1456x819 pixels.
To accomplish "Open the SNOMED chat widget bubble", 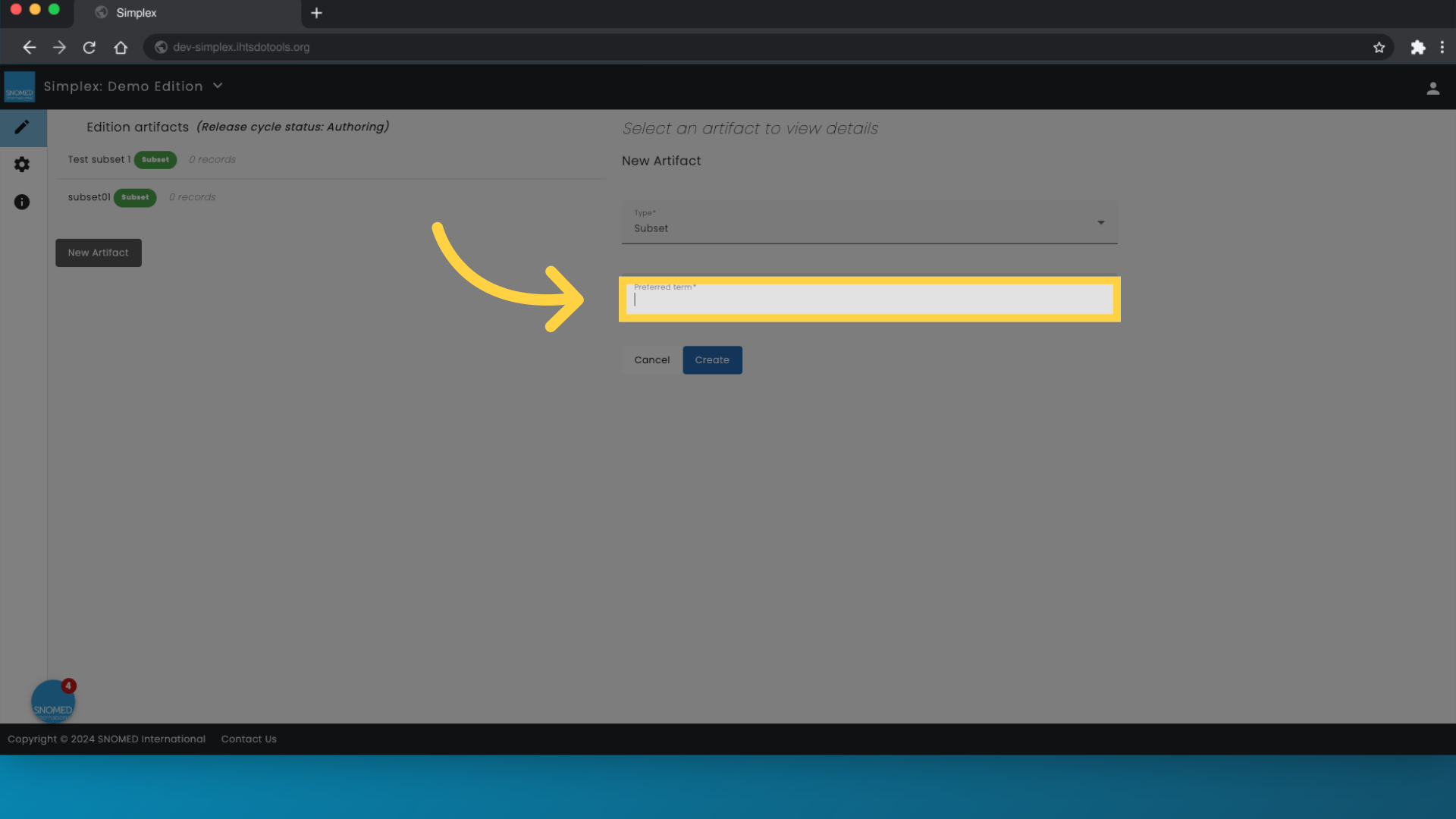I will [x=52, y=701].
